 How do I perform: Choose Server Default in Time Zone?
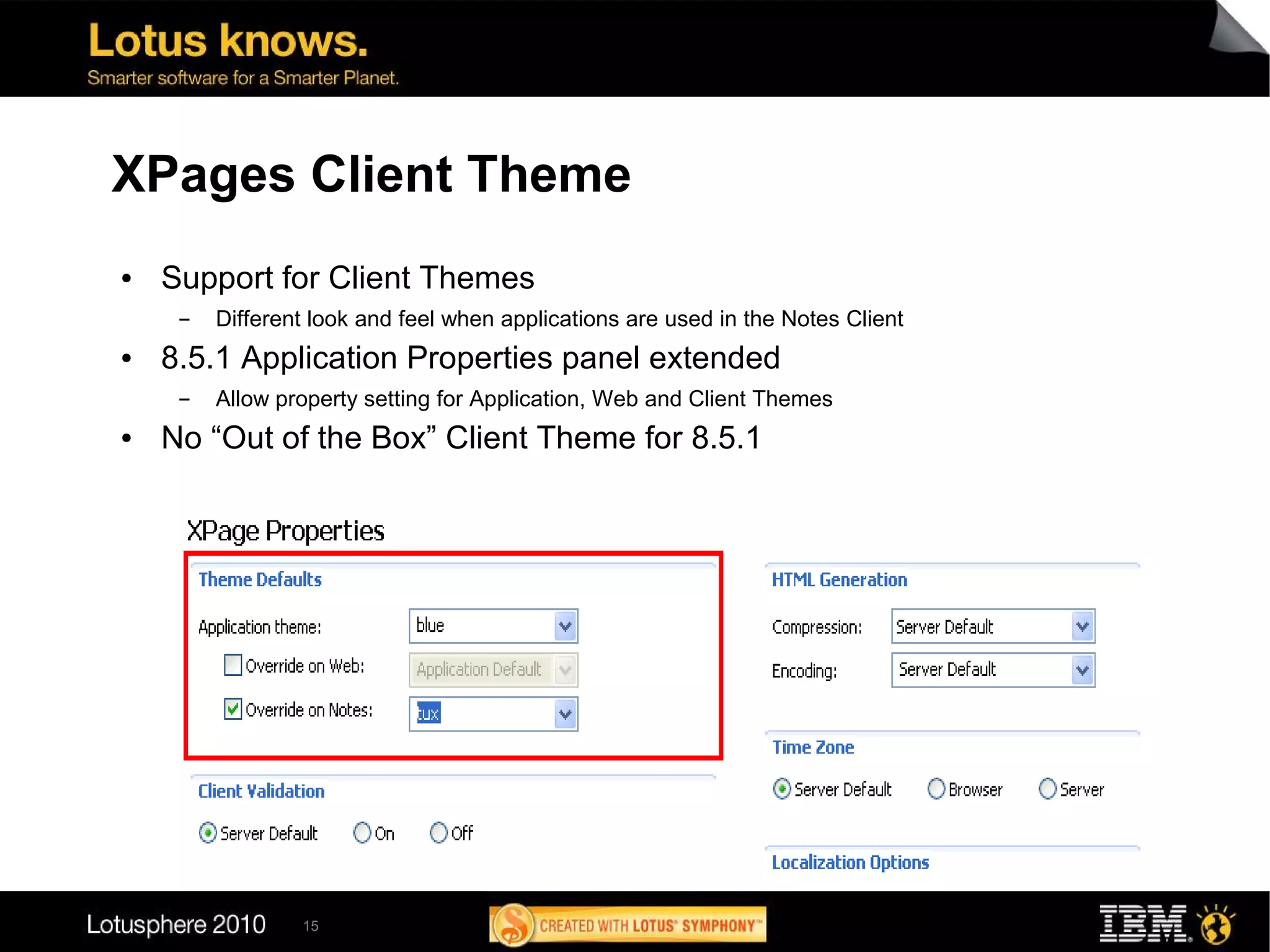coord(782,789)
